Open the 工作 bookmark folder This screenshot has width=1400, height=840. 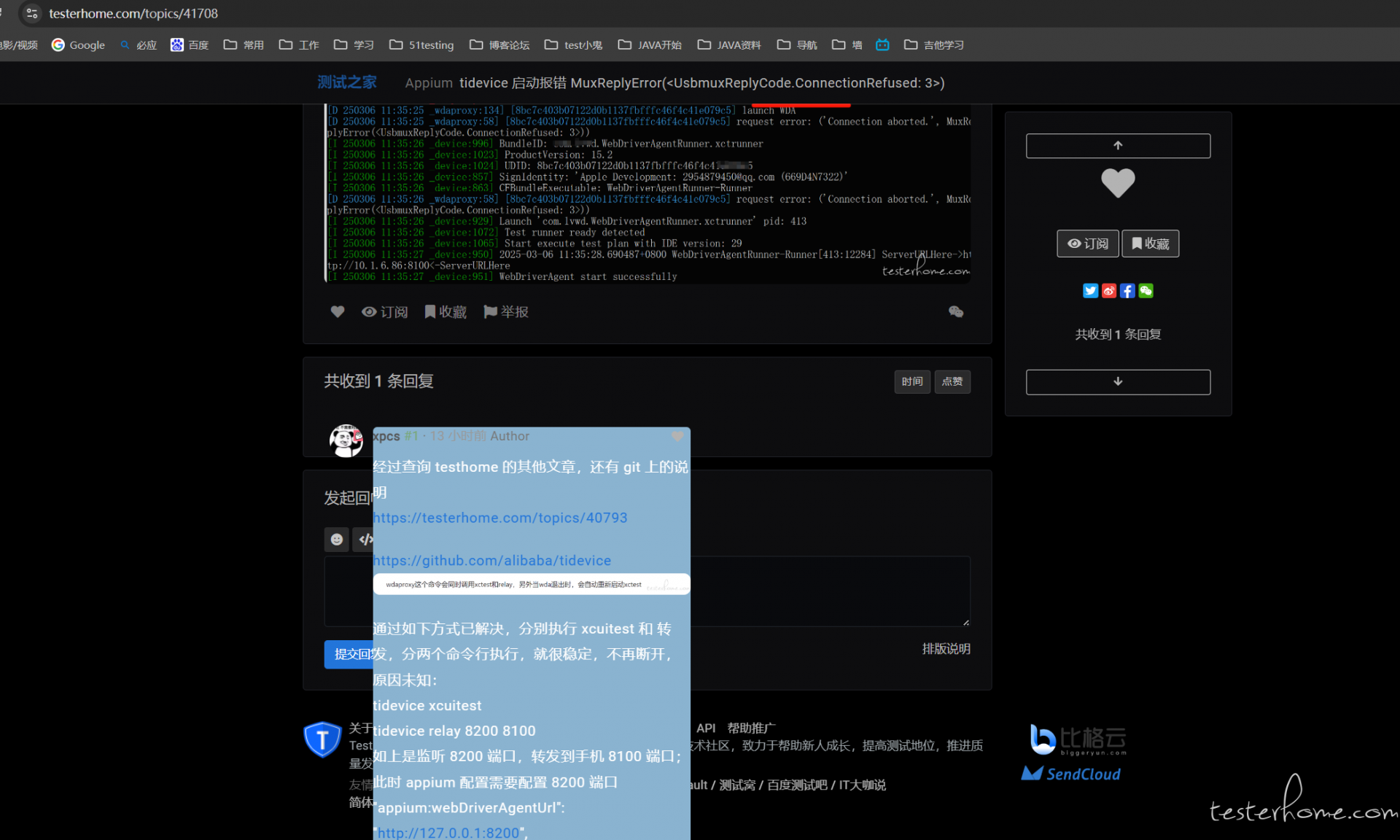299,44
